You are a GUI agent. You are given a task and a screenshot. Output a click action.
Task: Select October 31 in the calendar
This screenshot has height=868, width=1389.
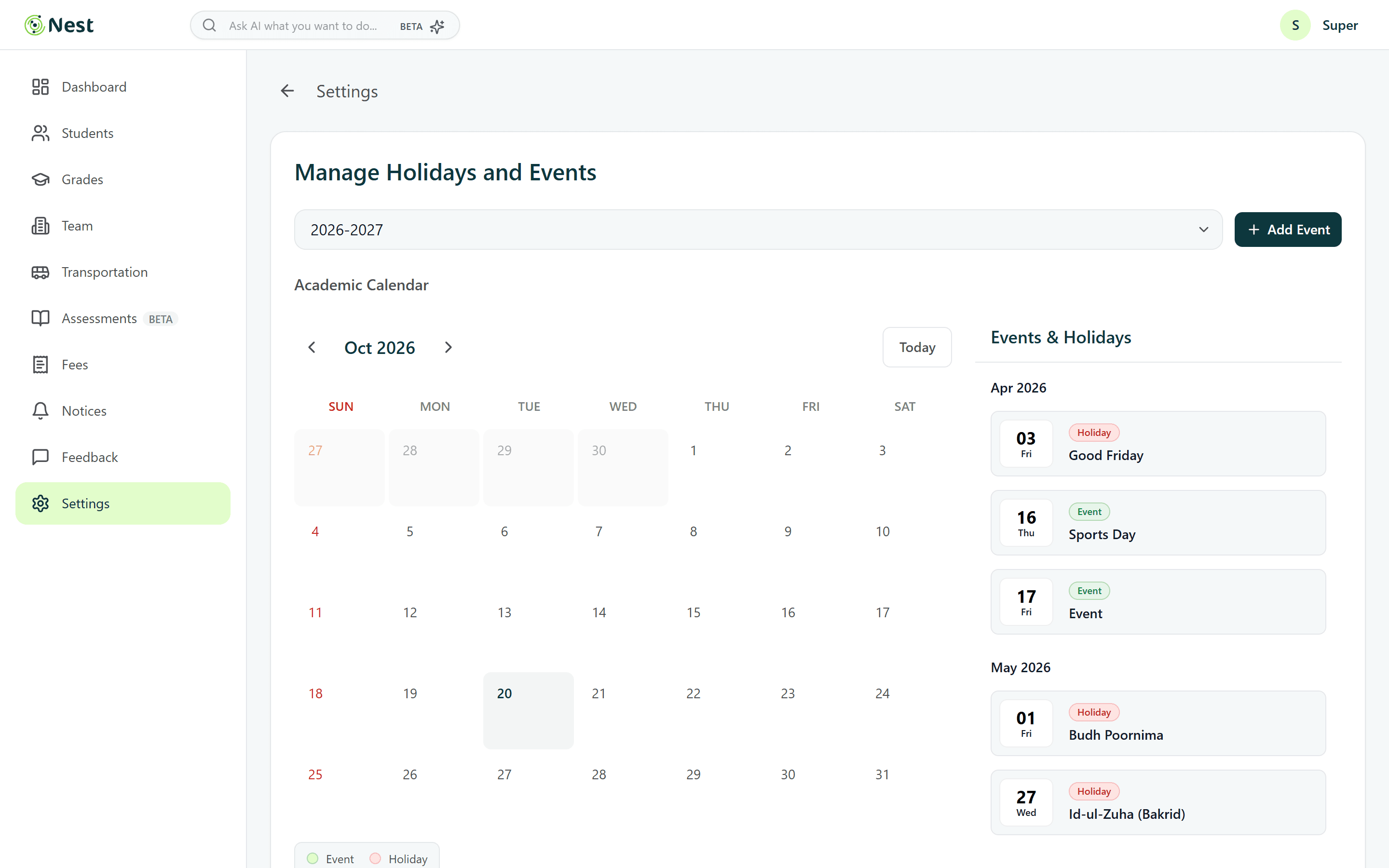pyautogui.click(x=905, y=792)
